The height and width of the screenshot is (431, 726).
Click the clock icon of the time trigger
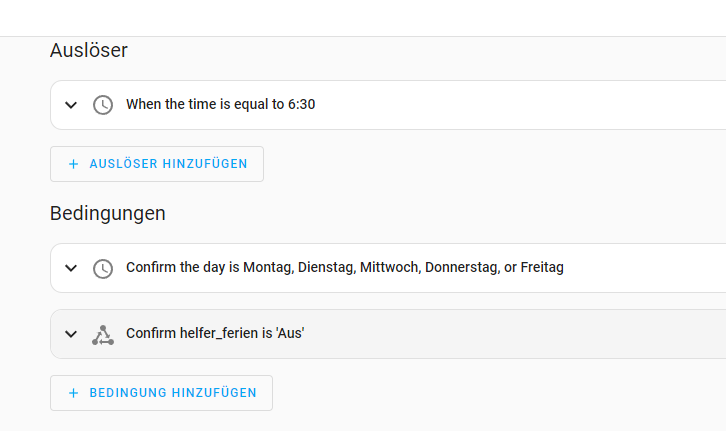coord(103,105)
